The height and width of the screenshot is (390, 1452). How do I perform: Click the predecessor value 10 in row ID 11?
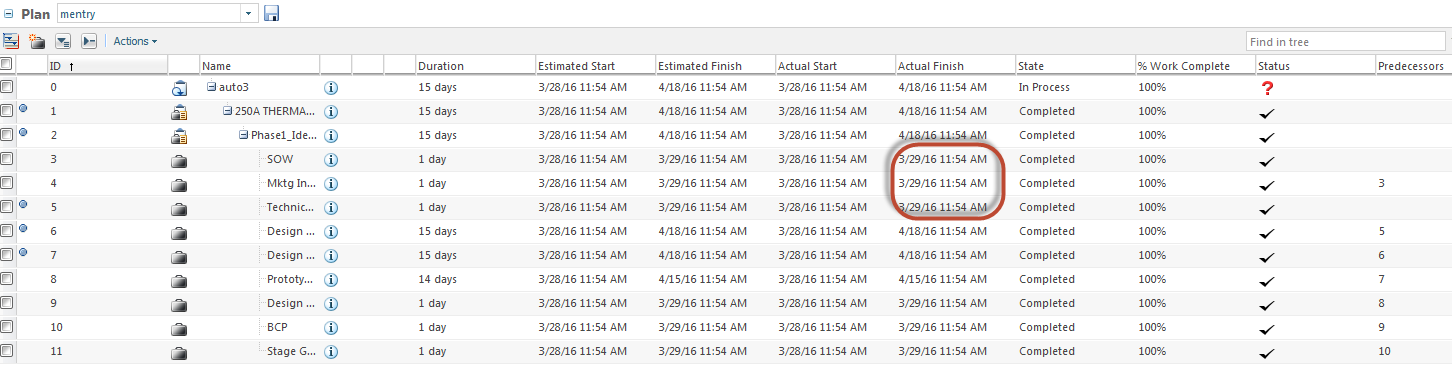click(x=1384, y=351)
